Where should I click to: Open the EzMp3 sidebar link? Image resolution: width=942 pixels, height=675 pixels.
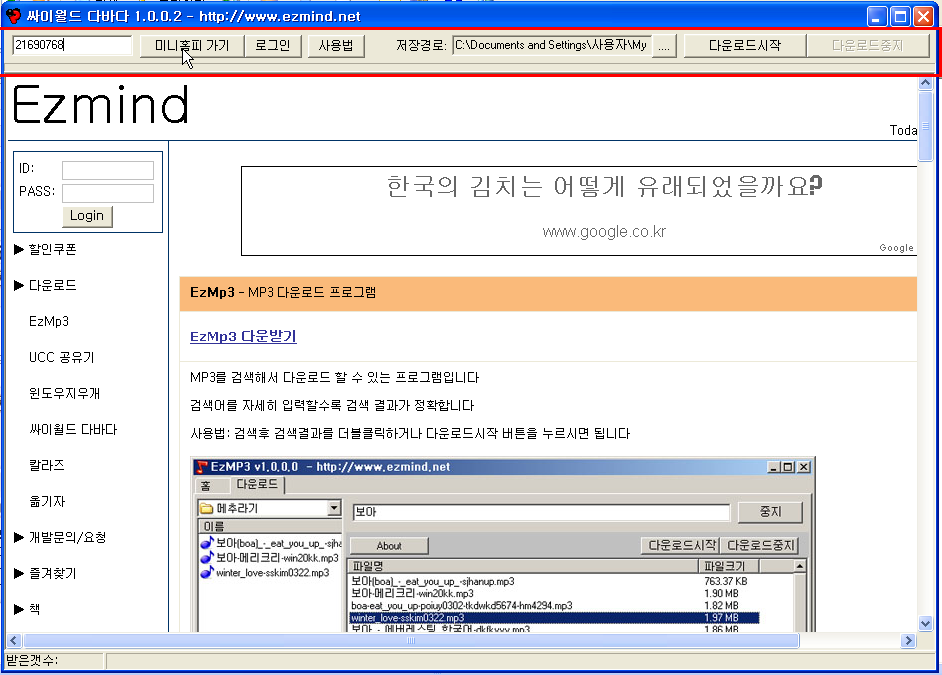[x=49, y=321]
